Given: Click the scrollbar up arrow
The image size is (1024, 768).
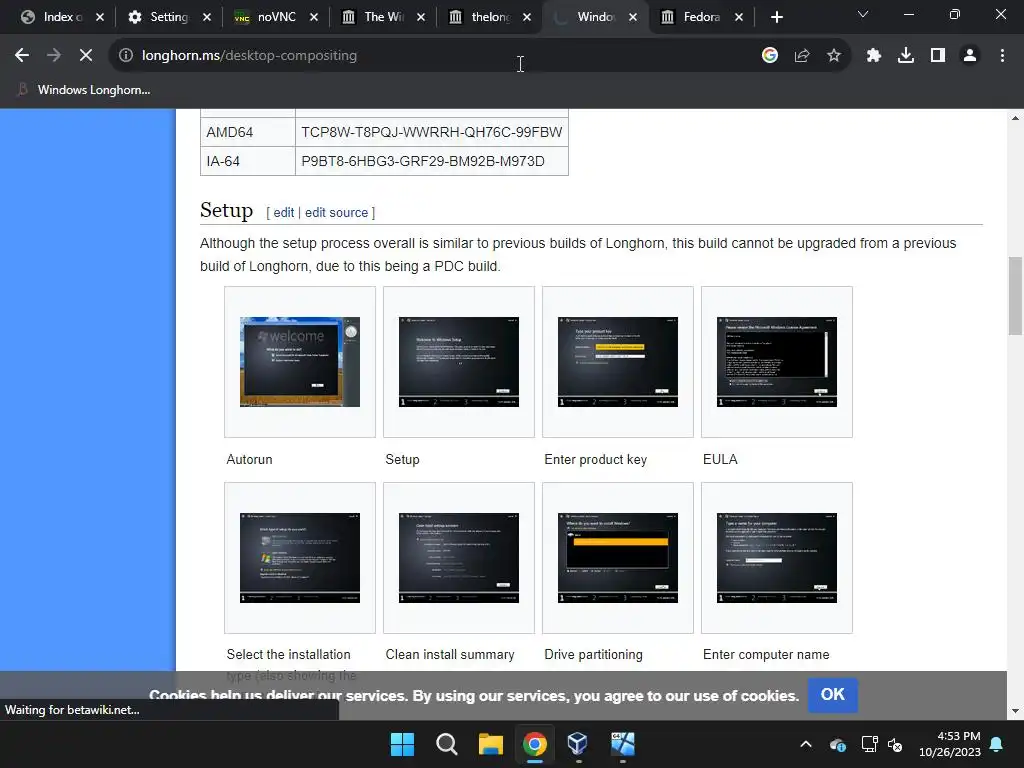Looking at the screenshot, I should click(x=1015, y=118).
